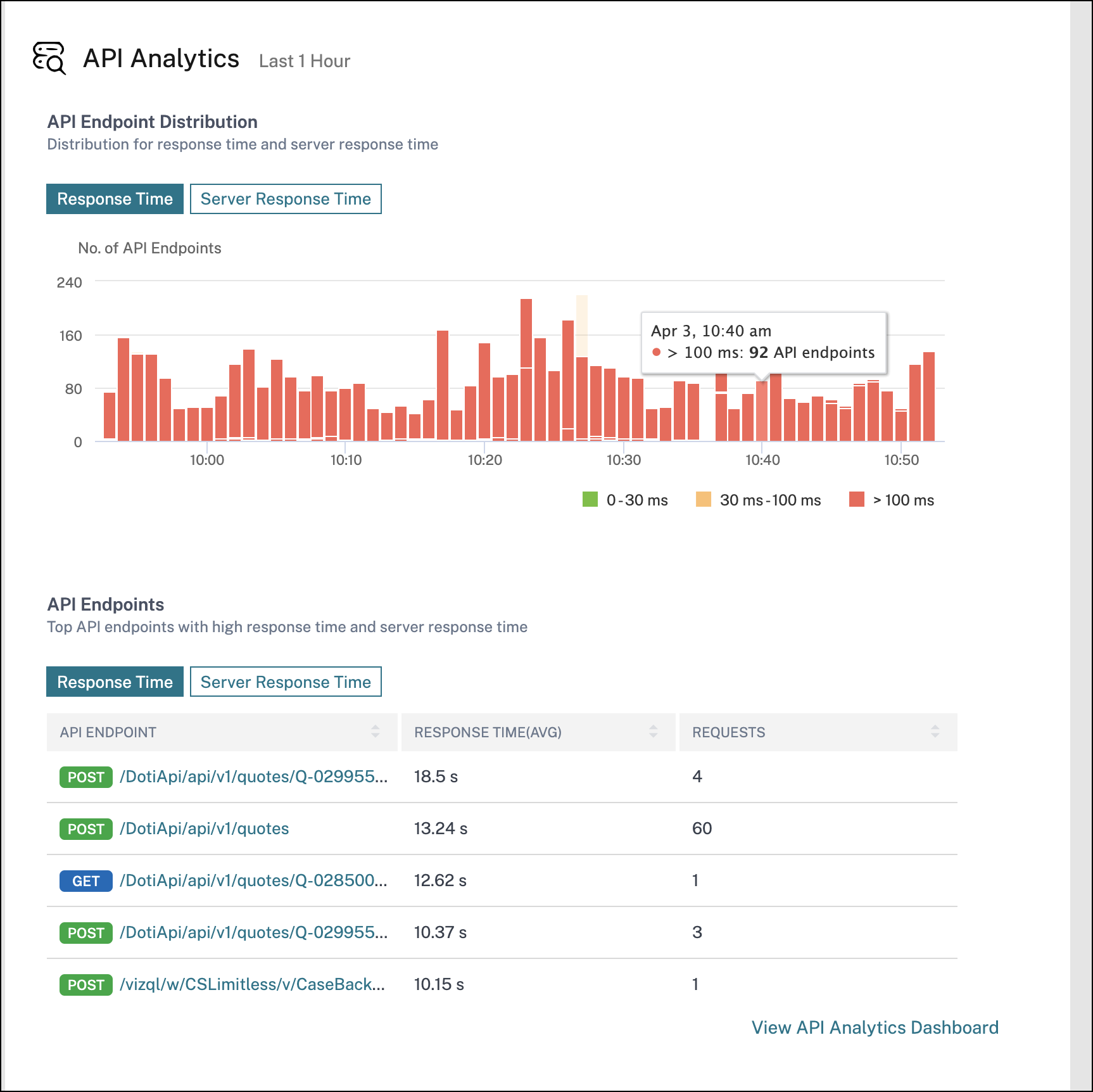Sort by RESPONSE TIME(AVG) column arrows
Viewport: 1093px width, 1092px height.
point(654,732)
